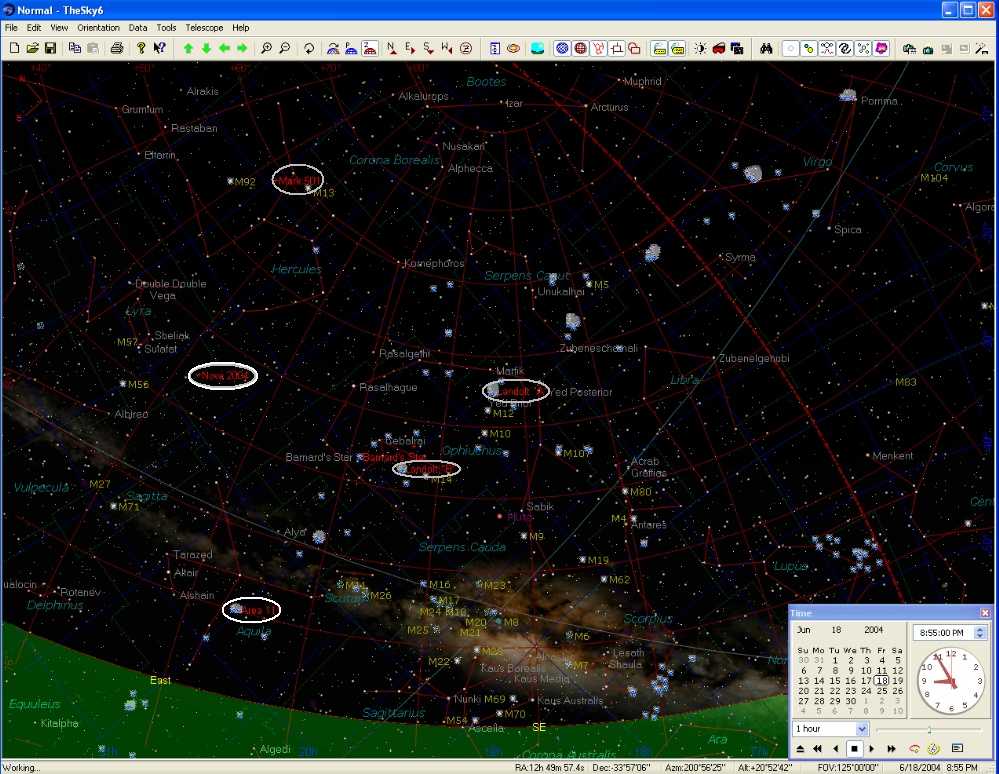Click the time rate slider in Time panel
Viewport: 999px width, 774px height.
(x=929, y=729)
